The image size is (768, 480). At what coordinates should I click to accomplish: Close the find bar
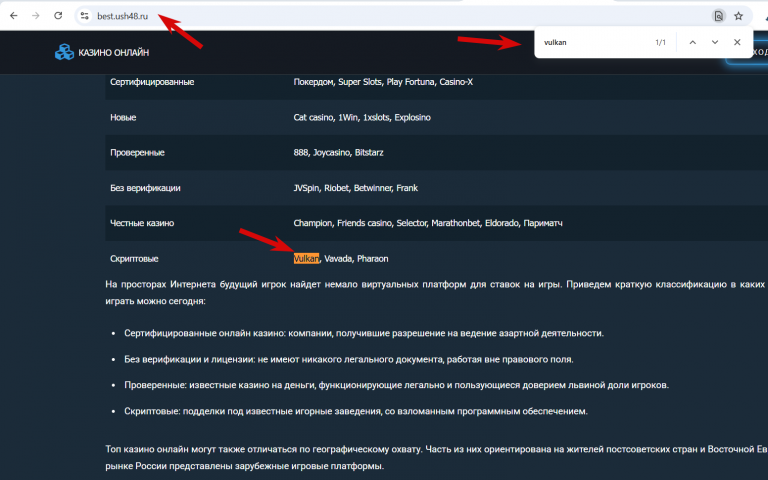(x=737, y=42)
